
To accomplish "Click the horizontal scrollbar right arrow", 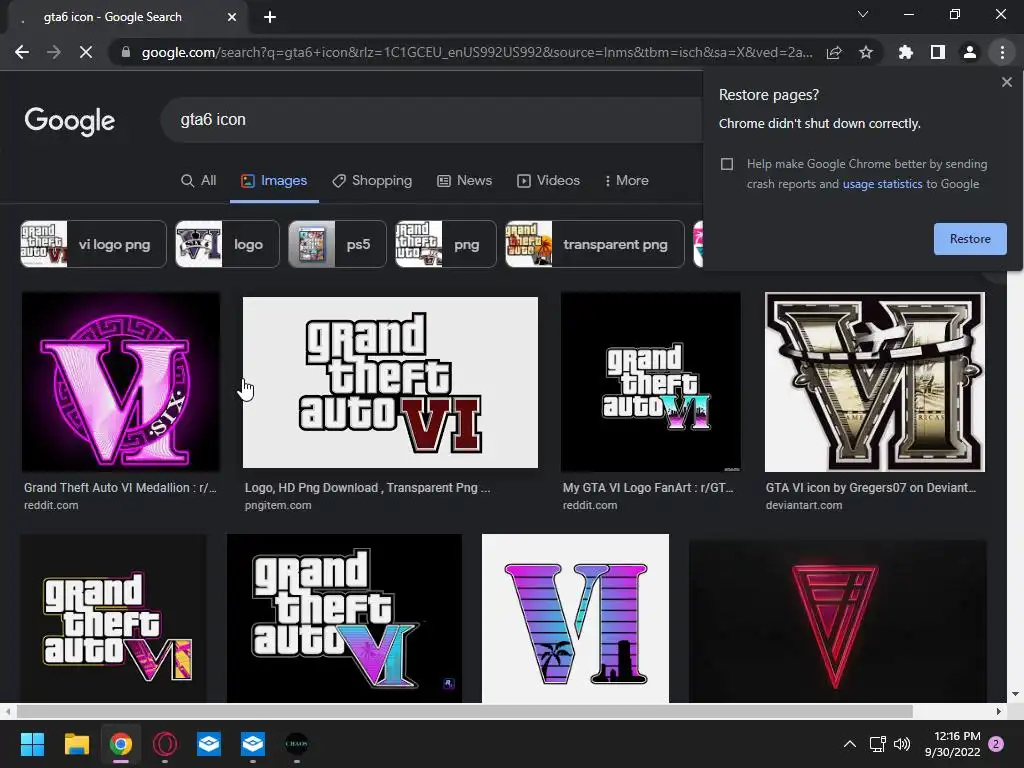I will [999, 711].
